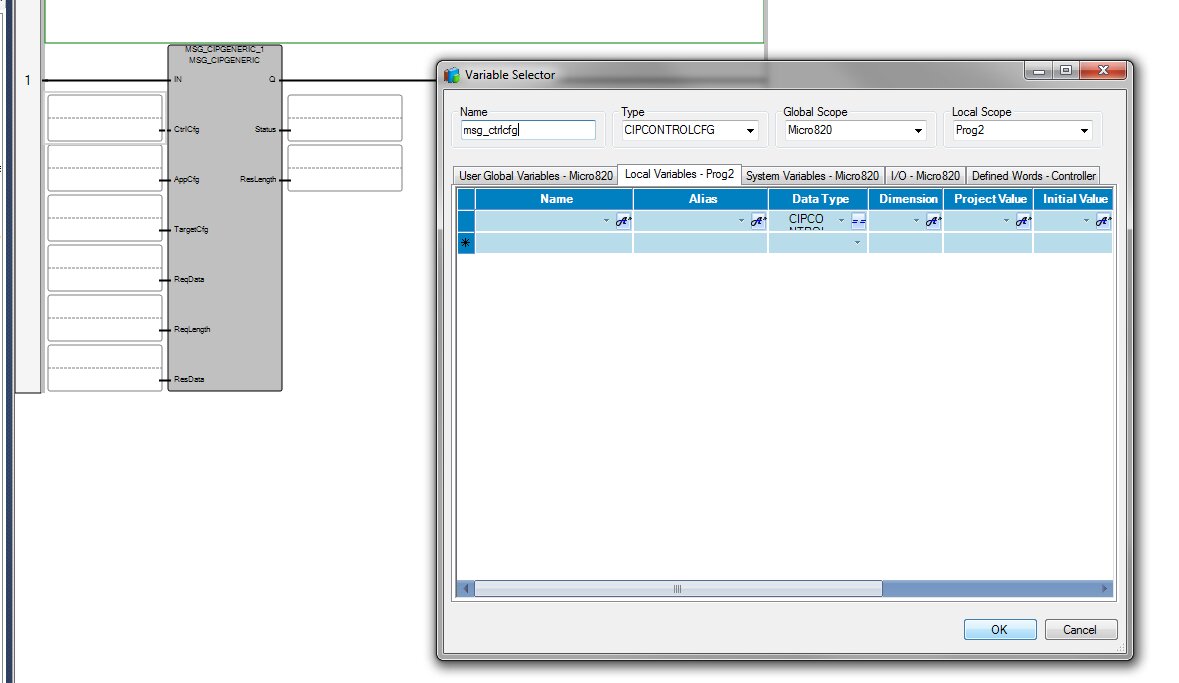Open the Type dropdown CIPCONTROLCFG
Viewport: 1179px width, 683px height.
tap(750, 131)
